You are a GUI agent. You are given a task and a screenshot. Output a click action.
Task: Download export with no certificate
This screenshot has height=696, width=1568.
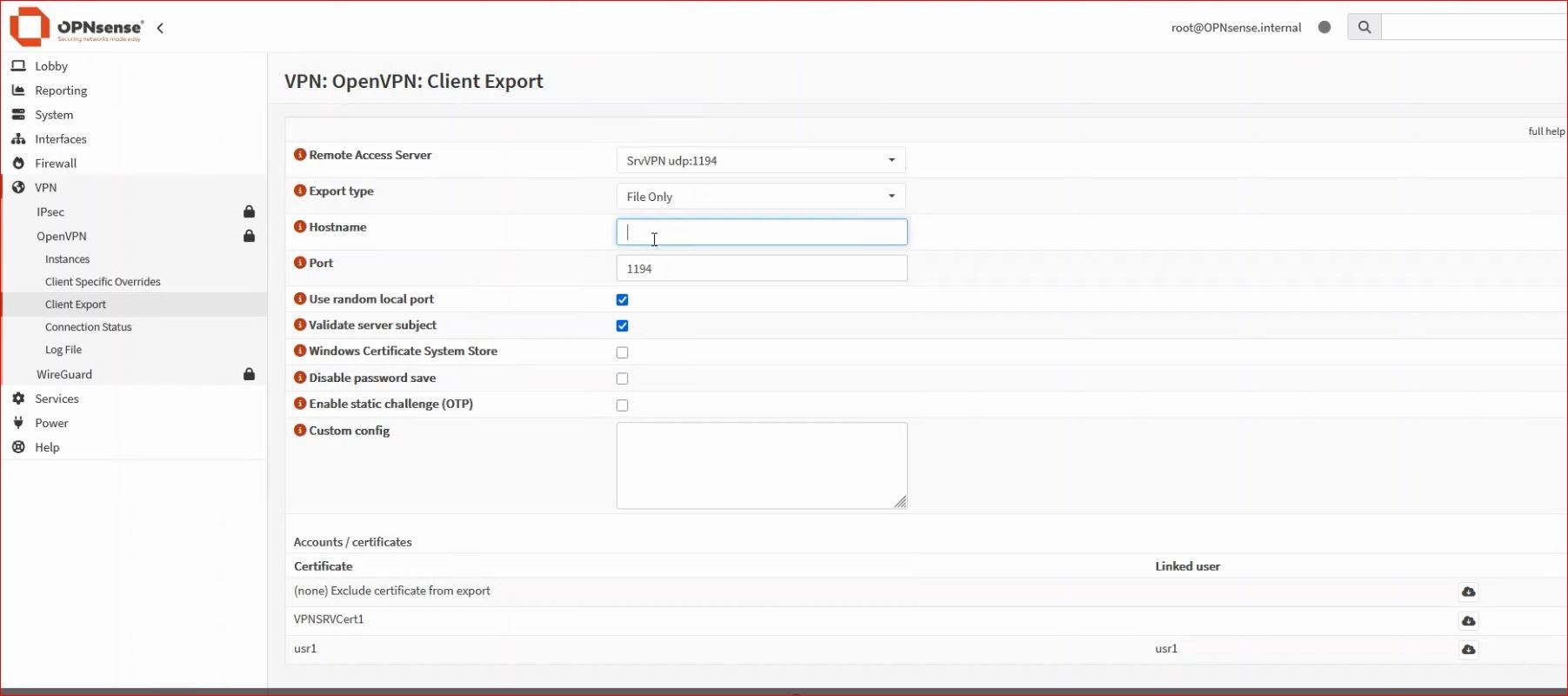(x=1468, y=592)
